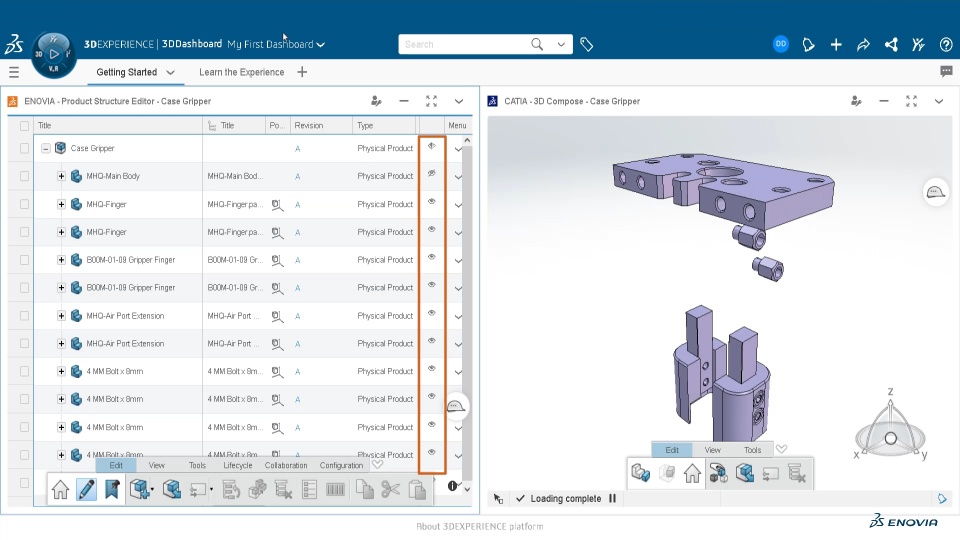
Task: Collapse the Case Gripper root node
Action: [45, 148]
